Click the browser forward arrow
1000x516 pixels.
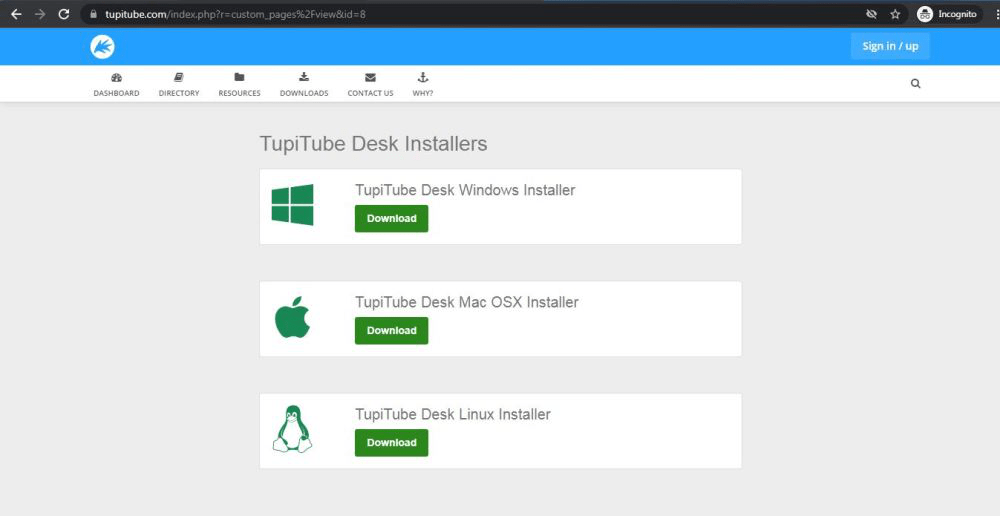point(40,14)
